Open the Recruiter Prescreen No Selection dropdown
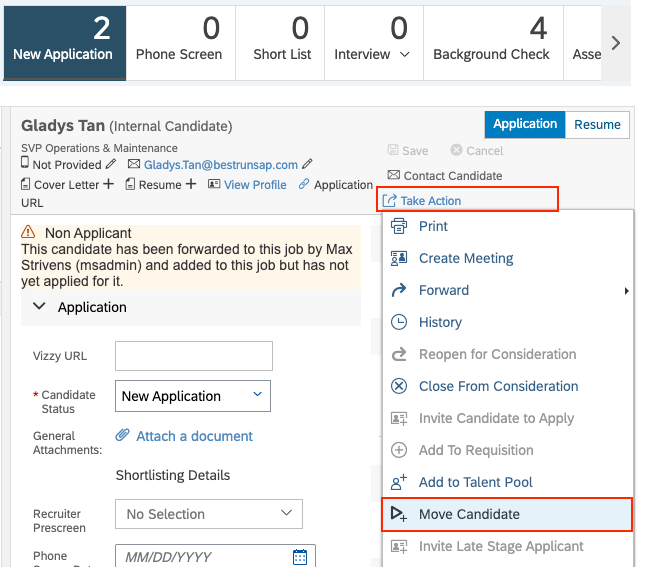Viewport: 652px width, 567px height. tap(209, 514)
